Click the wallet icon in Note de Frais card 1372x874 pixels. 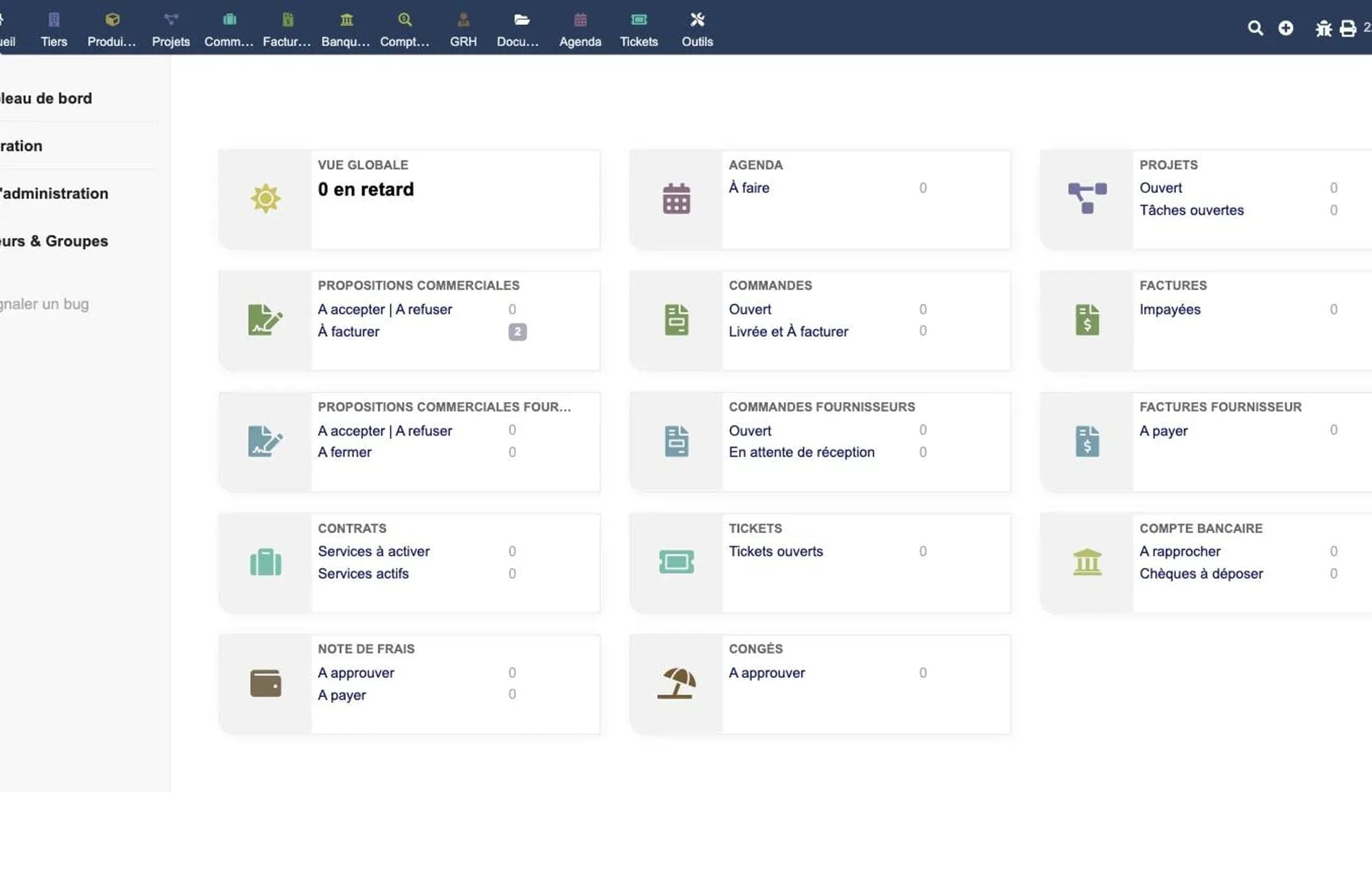coord(265,683)
